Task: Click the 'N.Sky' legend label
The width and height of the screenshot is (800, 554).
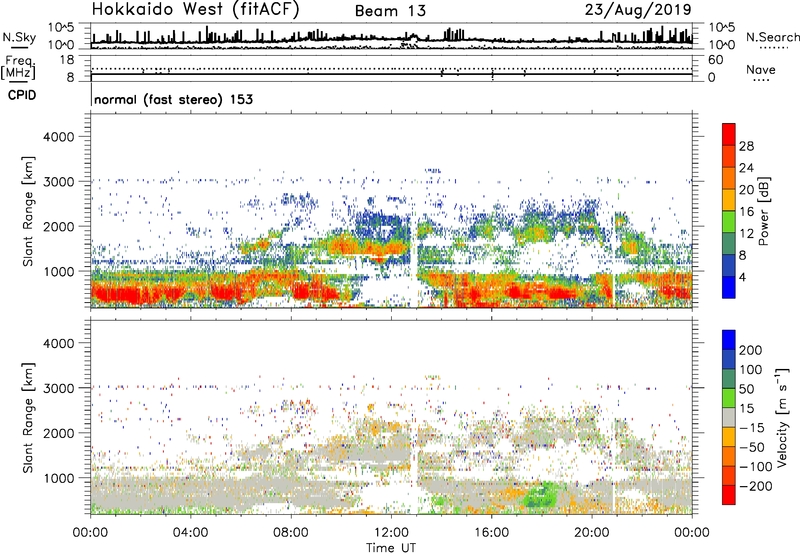Action: tap(19, 37)
